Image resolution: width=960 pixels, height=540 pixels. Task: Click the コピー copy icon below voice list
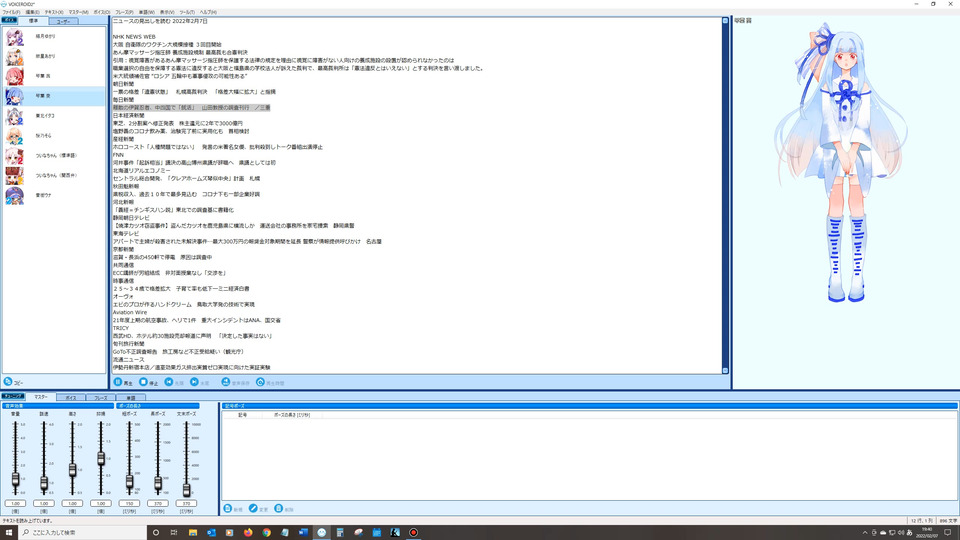[8, 382]
